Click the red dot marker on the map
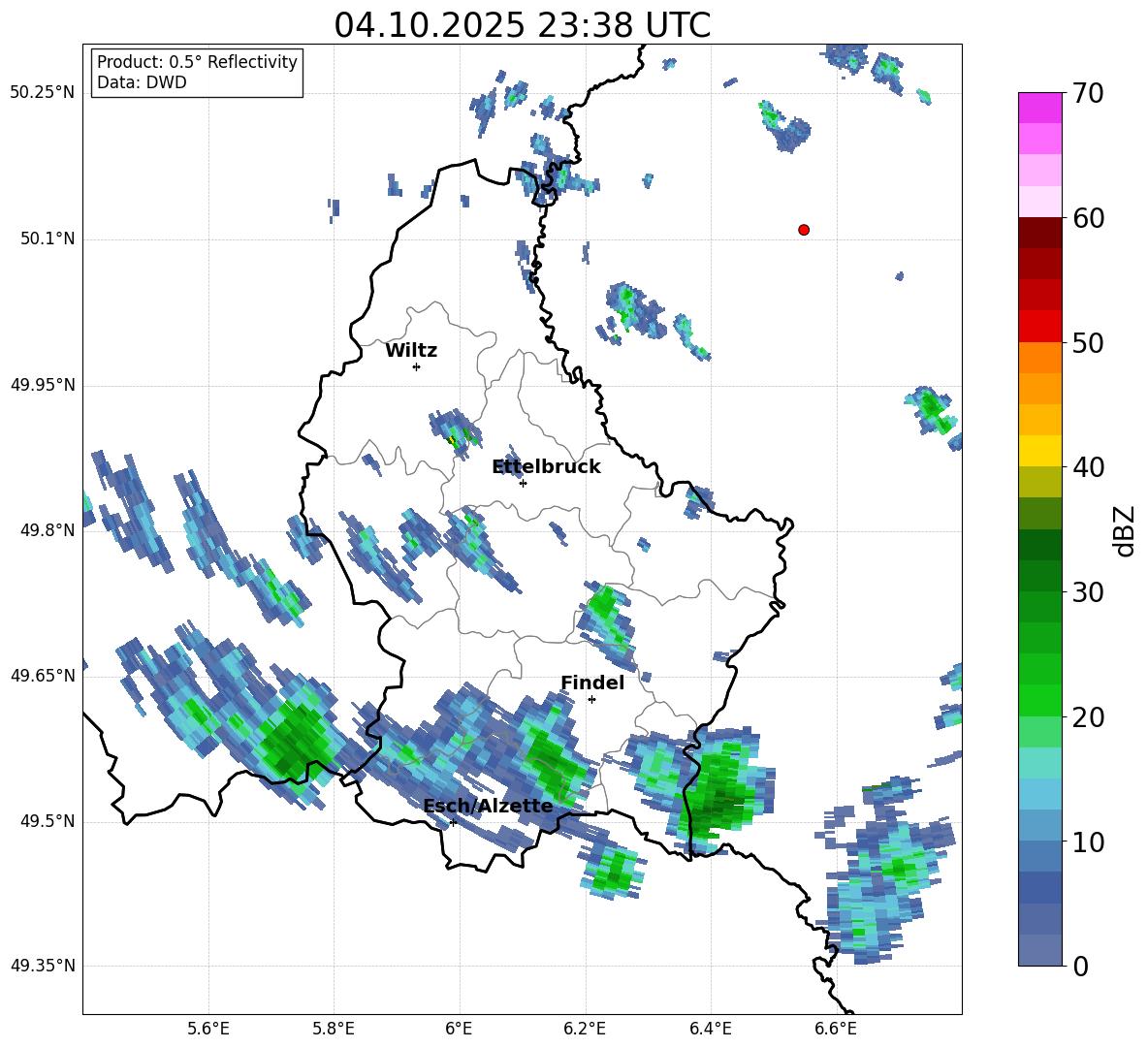 click(804, 230)
